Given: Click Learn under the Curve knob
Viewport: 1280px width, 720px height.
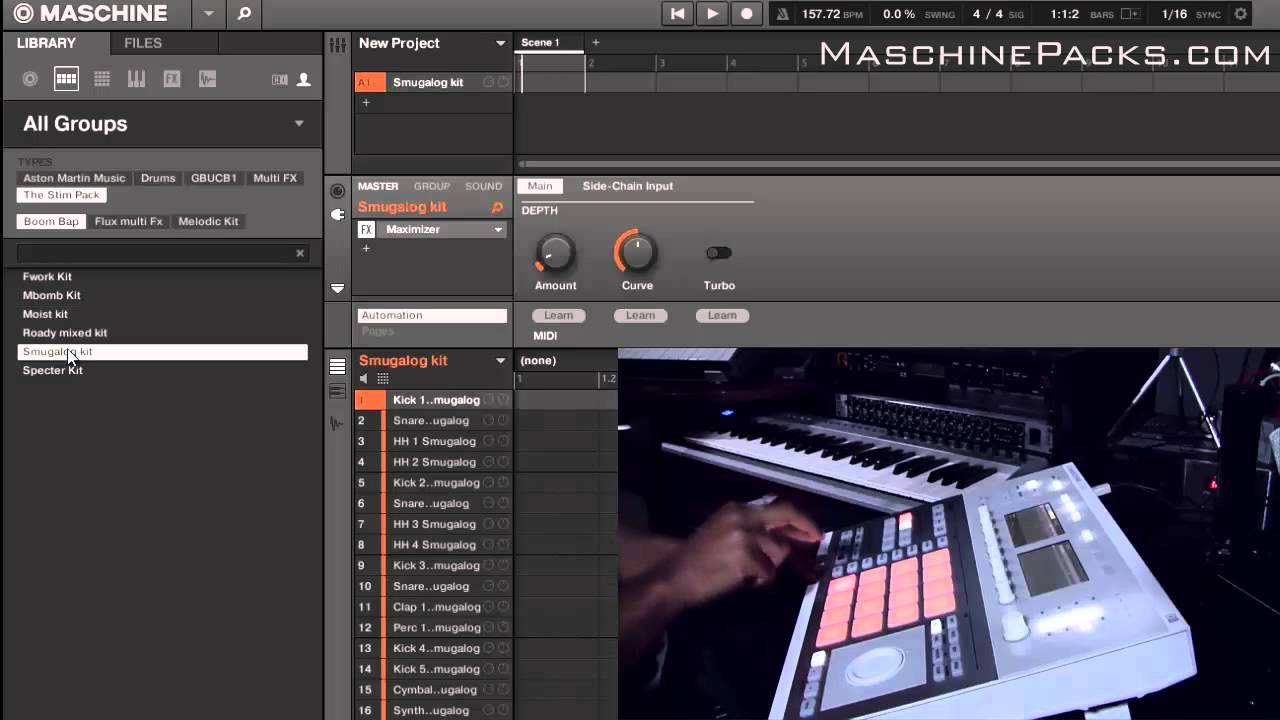Looking at the screenshot, I should pyautogui.click(x=640, y=315).
